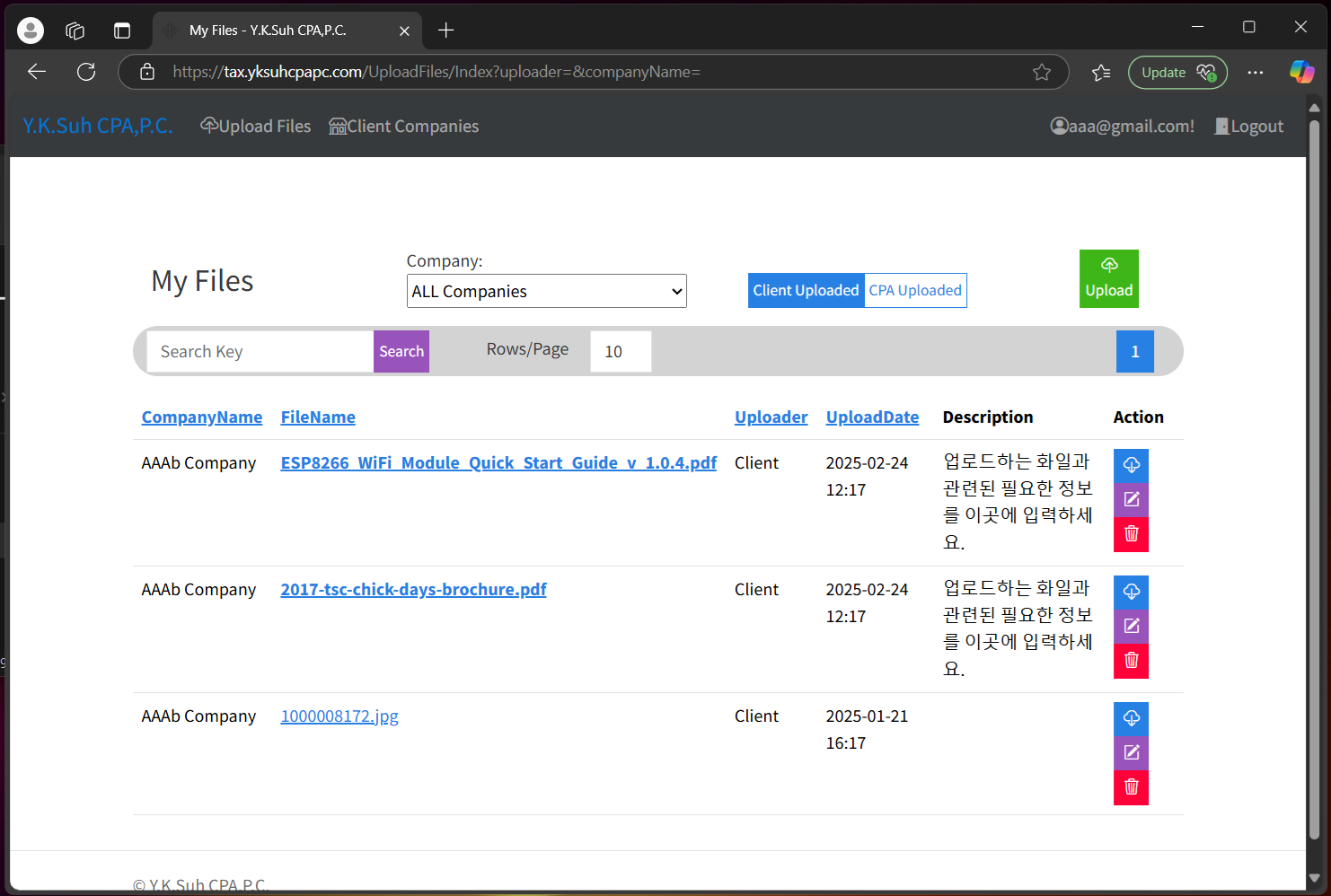Edit the ESP8266 WiFi Module guide entry

(x=1131, y=499)
